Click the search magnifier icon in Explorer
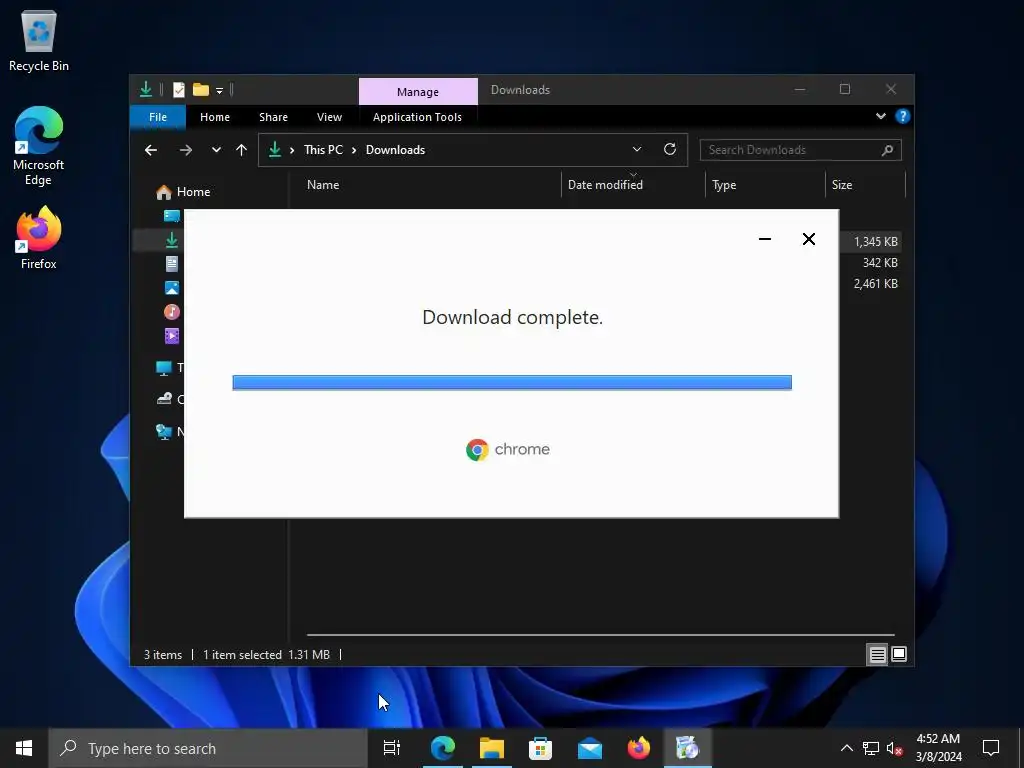The image size is (1024, 768). click(887, 150)
